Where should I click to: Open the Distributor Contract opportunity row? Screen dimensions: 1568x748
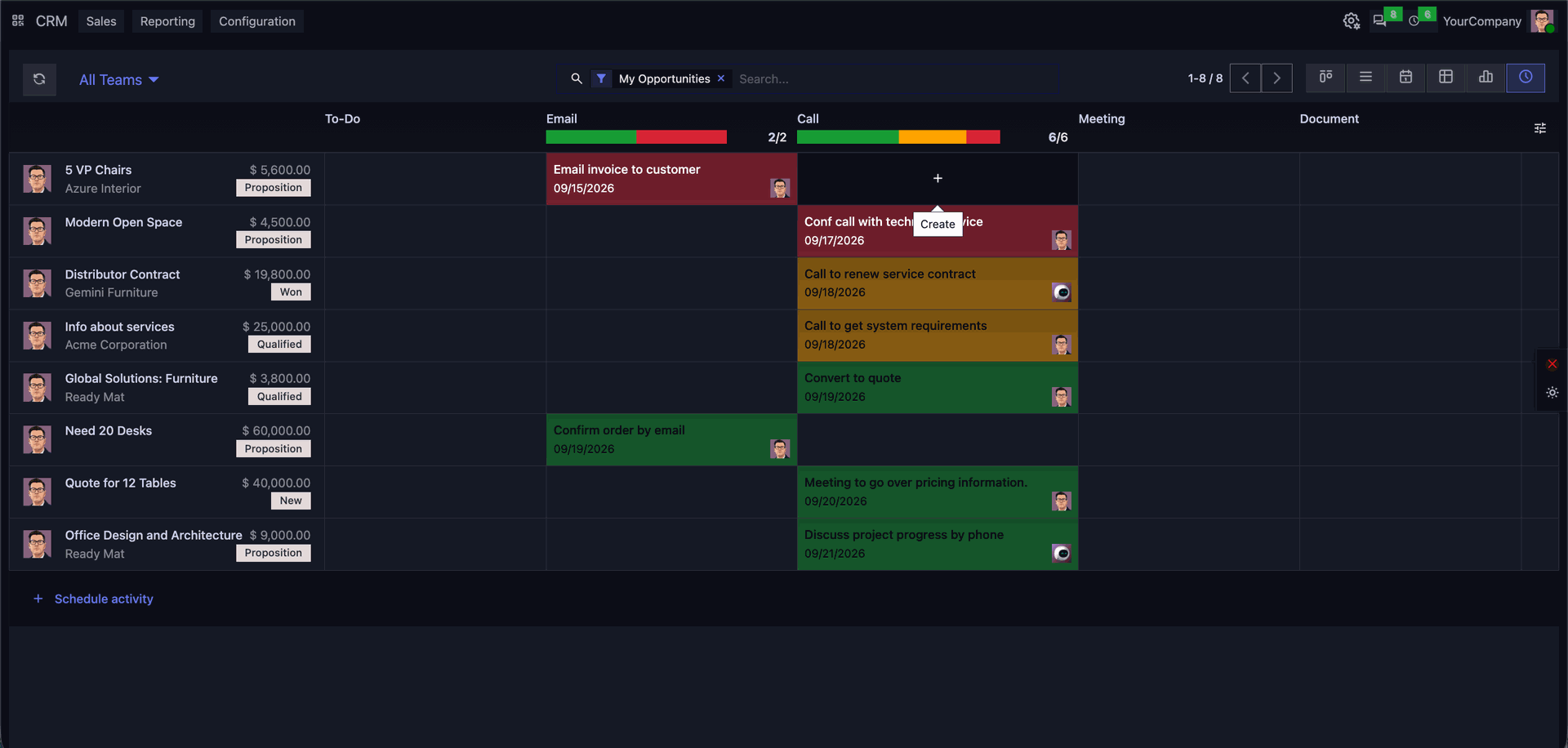pos(167,283)
